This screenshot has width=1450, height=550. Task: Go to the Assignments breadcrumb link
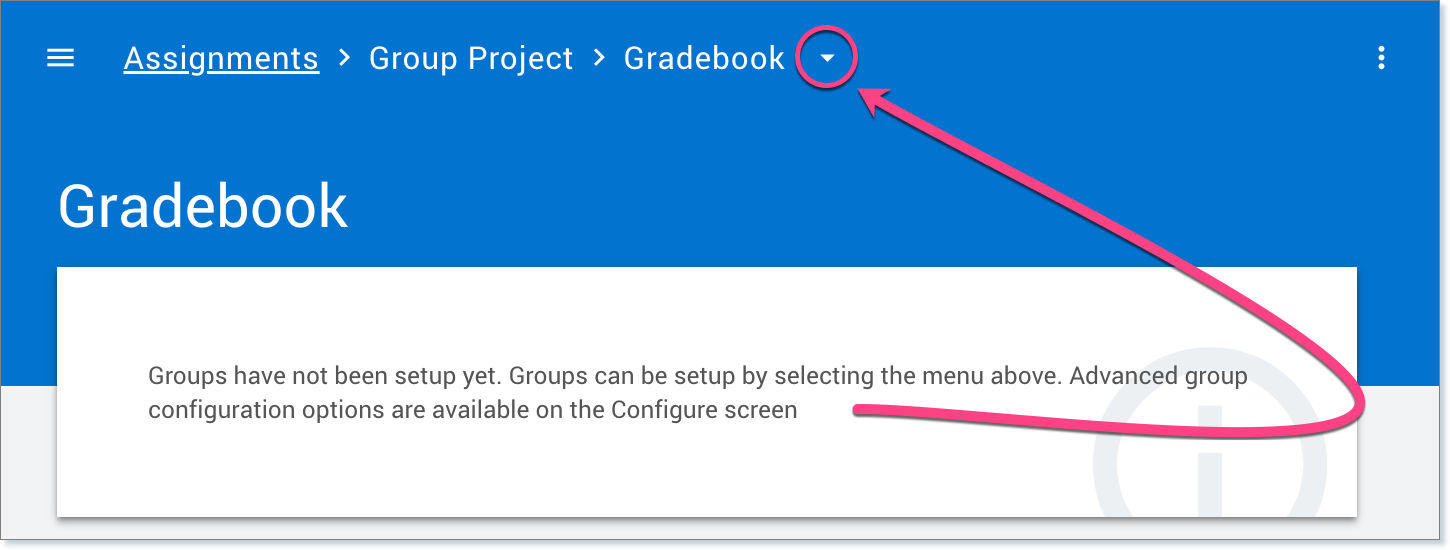coord(221,59)
